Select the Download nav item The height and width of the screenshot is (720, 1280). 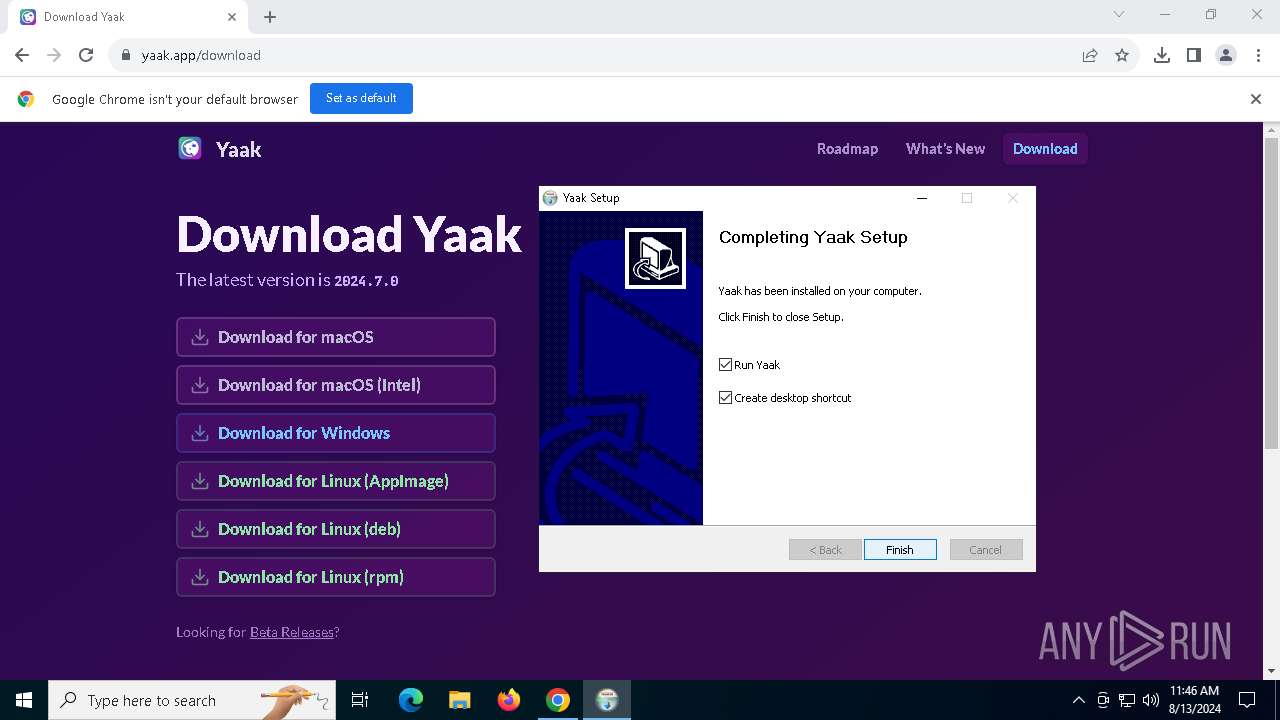pos(1045,149)
